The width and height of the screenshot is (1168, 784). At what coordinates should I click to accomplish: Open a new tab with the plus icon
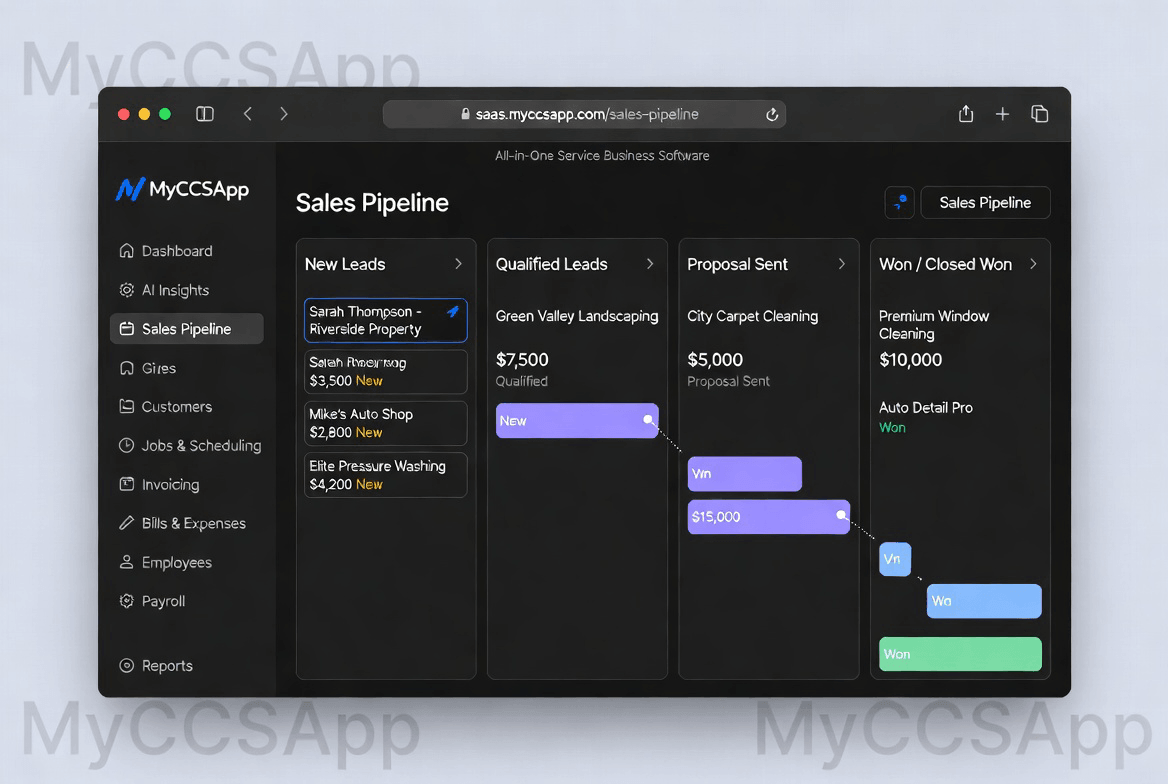pos(1003,113)
